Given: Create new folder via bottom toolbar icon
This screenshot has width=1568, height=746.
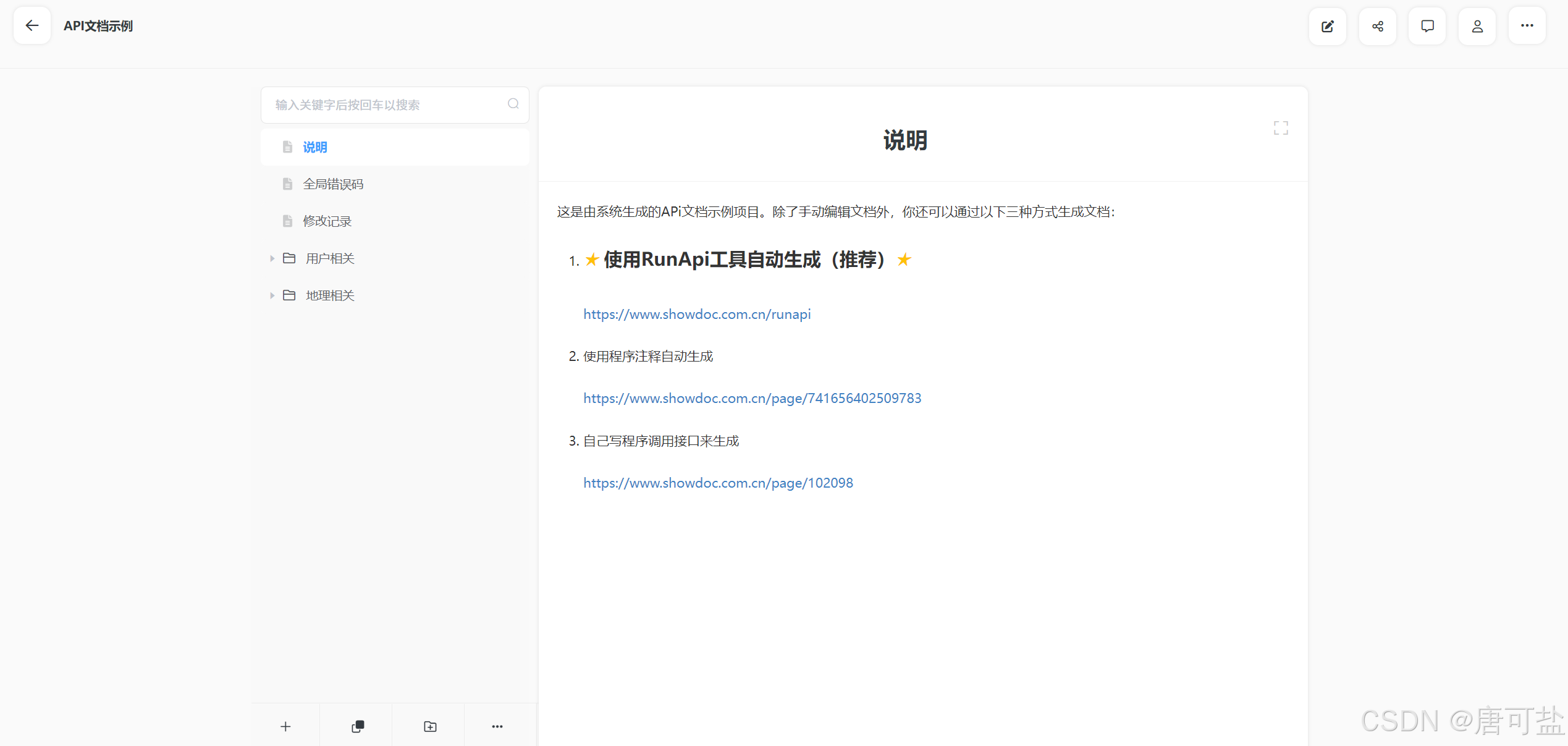Looking at the screenshot, I should click(430, 726).
